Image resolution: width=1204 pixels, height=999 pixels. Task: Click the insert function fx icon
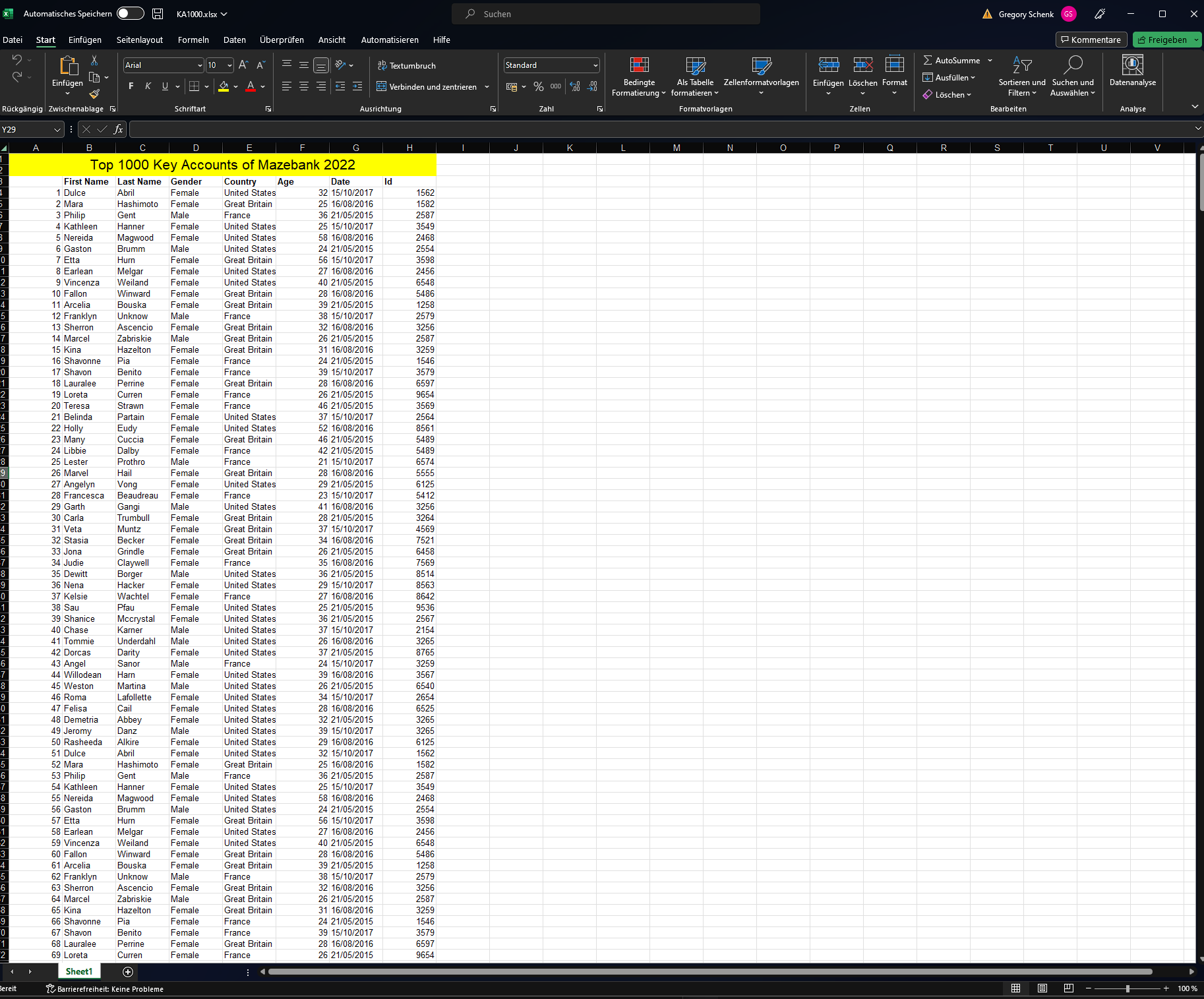click(x=119, y=129)
